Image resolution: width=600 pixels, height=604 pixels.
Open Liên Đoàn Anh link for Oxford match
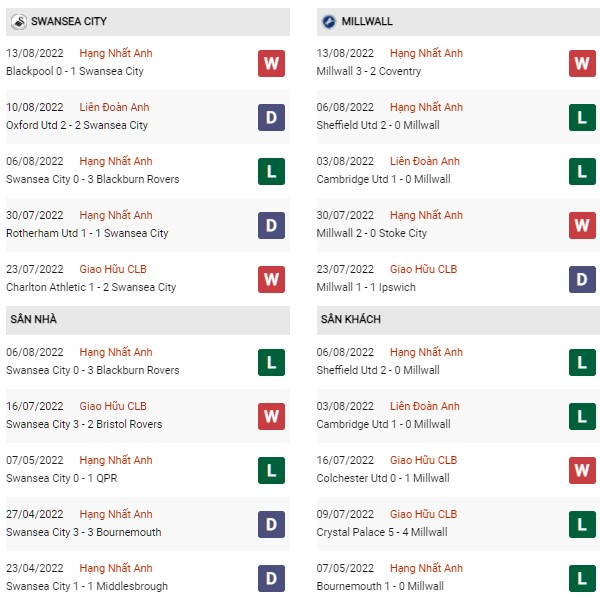click(x=114, y=107)
